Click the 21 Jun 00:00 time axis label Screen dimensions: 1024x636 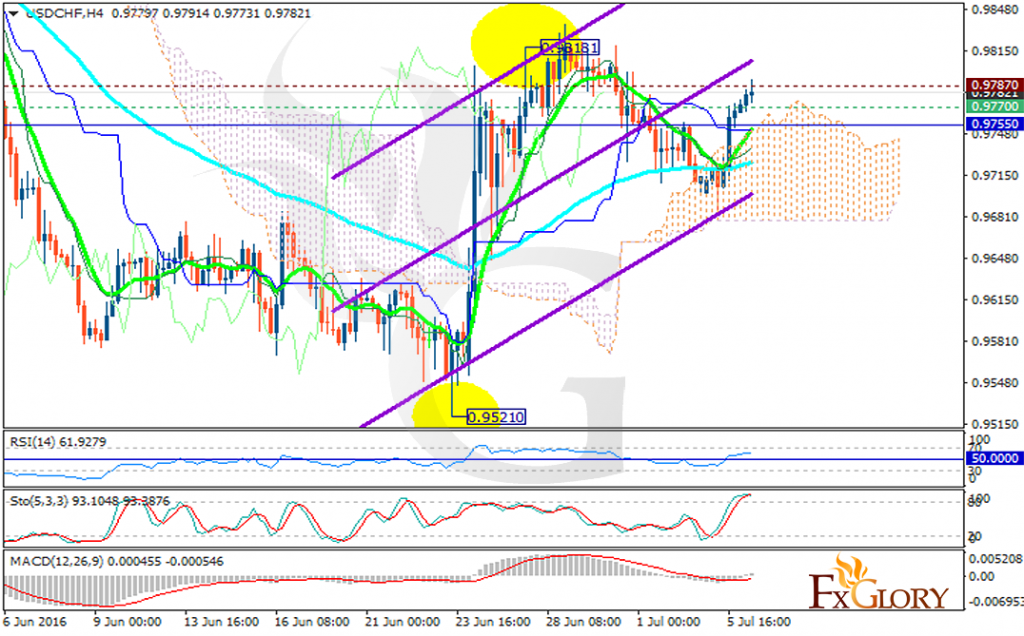point(402,622)
